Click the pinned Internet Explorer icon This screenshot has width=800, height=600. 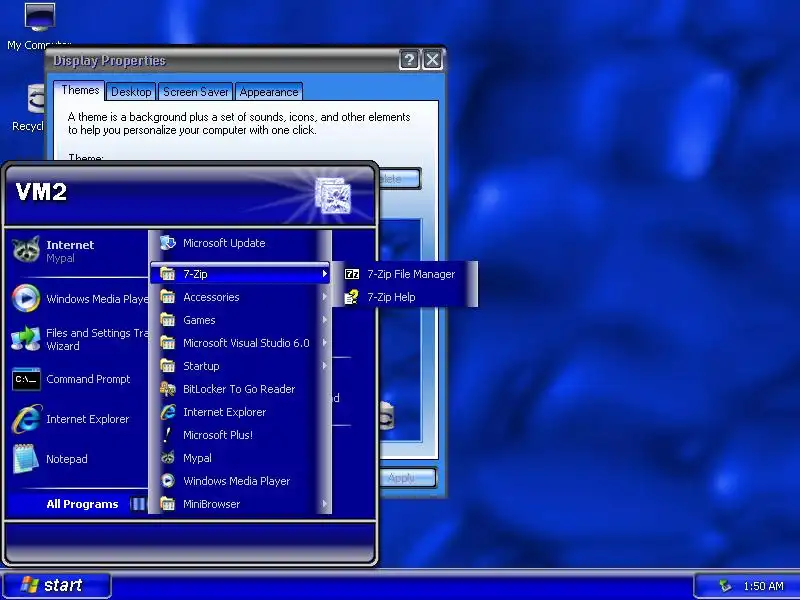[x=26, y=419]
